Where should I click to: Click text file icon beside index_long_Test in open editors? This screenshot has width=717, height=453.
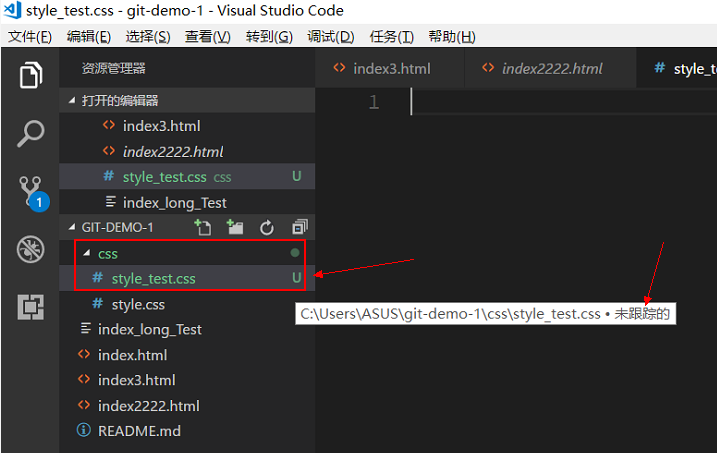(110, 202)
